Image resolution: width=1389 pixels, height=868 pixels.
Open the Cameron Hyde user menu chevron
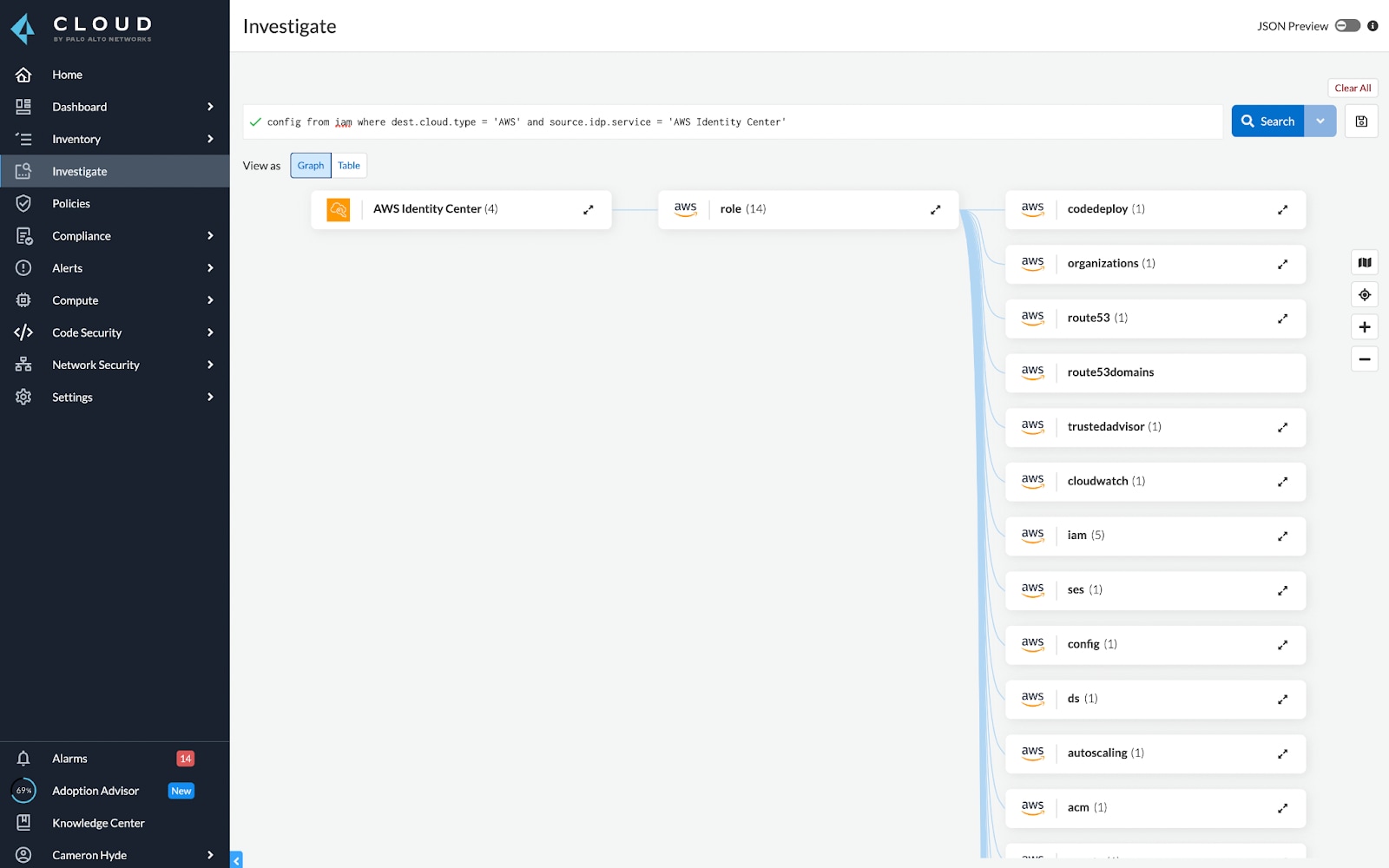[x=210, y=855]
